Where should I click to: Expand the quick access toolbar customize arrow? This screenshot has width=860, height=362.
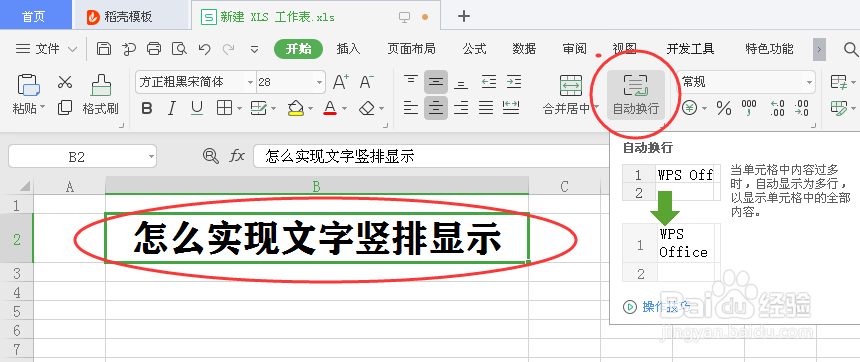tap(254, 49)
